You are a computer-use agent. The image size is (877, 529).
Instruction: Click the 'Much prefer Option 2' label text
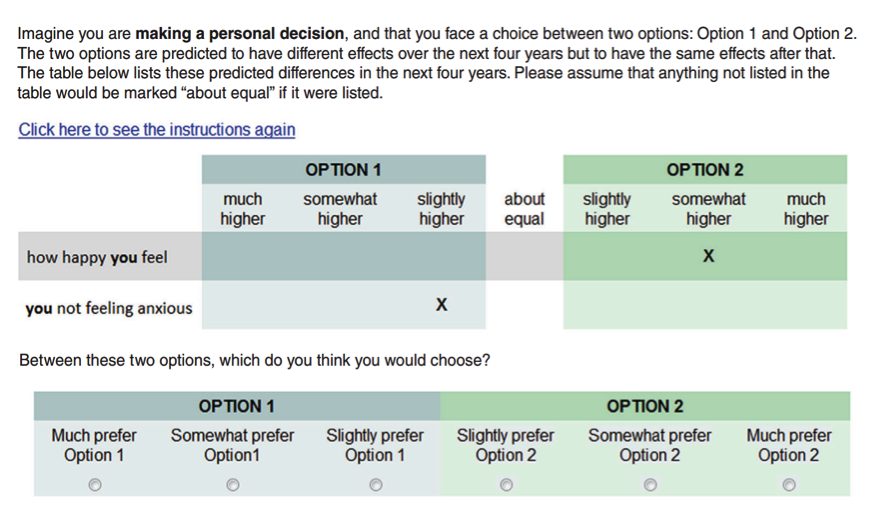click(789, 445)
